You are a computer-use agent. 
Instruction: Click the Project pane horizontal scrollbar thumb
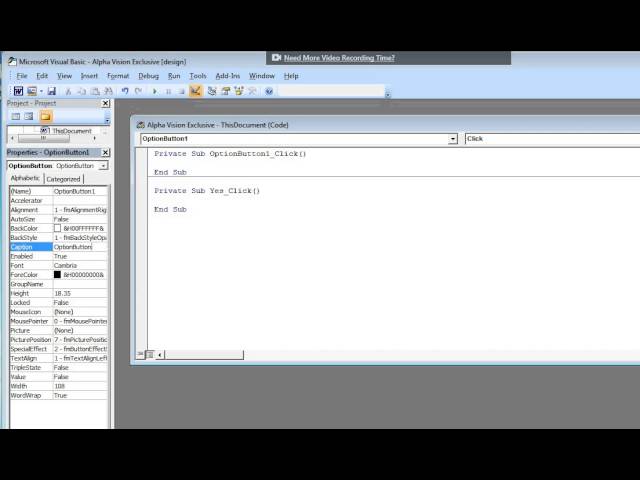pos(44,138)
